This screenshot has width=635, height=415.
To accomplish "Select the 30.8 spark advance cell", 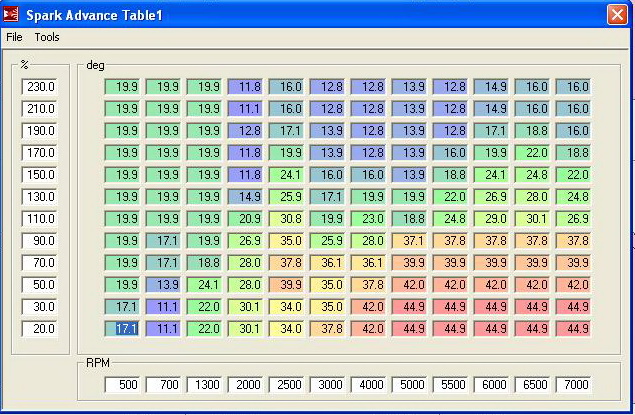I will [288, 219].
